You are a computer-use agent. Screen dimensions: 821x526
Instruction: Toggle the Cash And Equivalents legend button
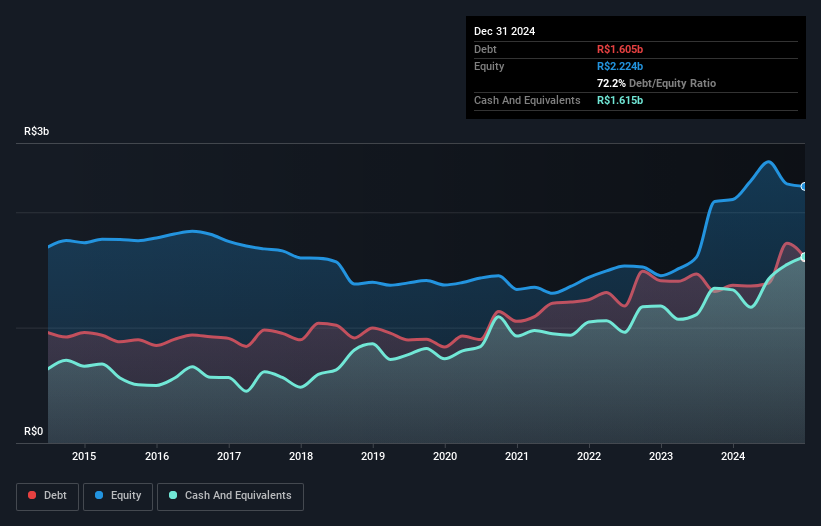pos(230,496)
